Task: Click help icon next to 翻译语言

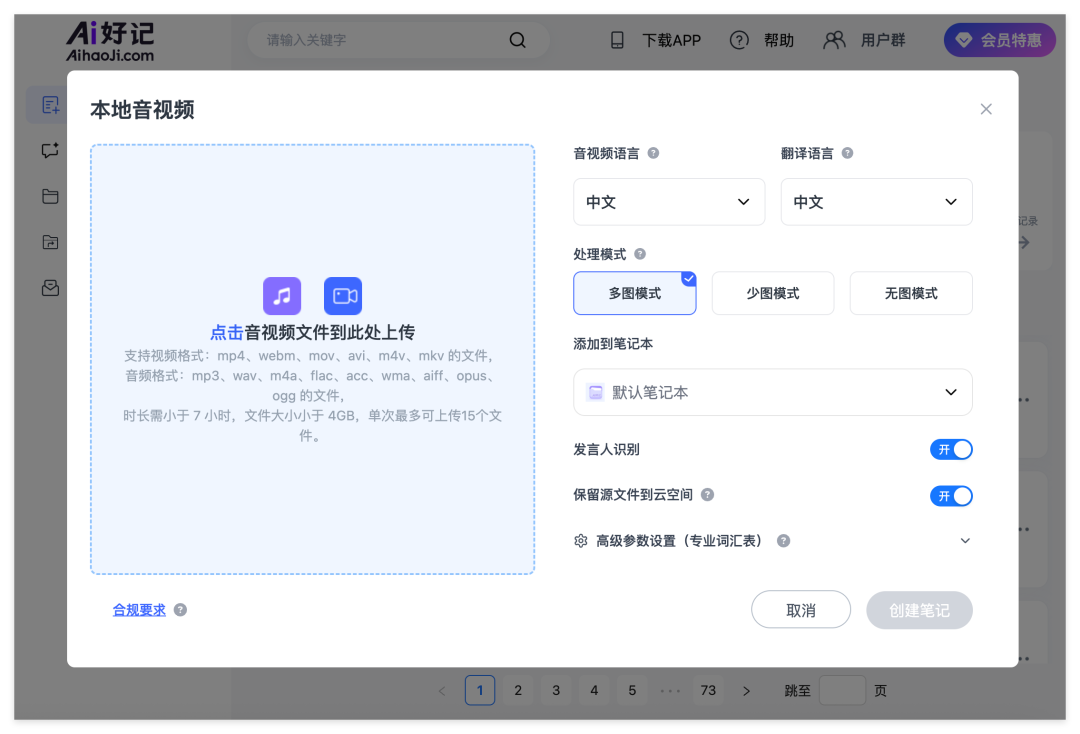Action: click(x=848, y=153)
